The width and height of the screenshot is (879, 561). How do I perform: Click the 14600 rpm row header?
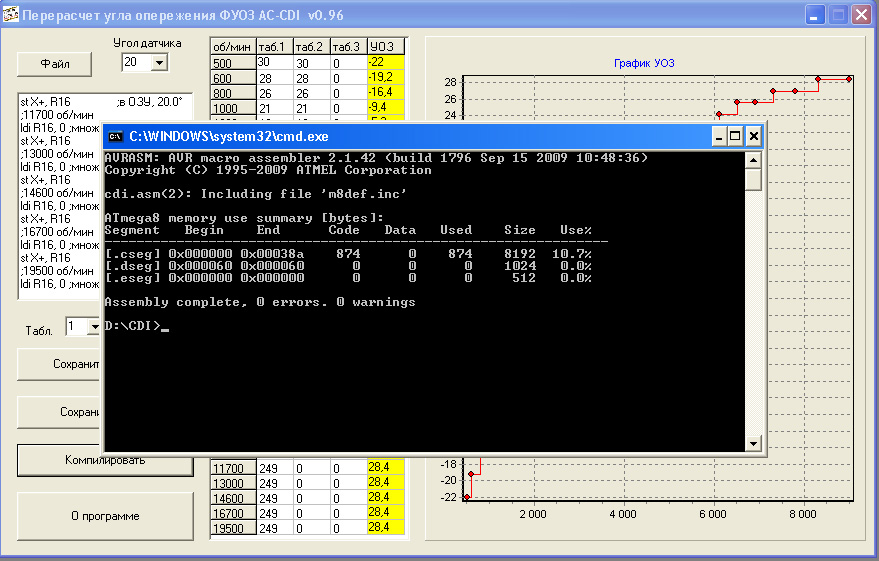[233, 498]
